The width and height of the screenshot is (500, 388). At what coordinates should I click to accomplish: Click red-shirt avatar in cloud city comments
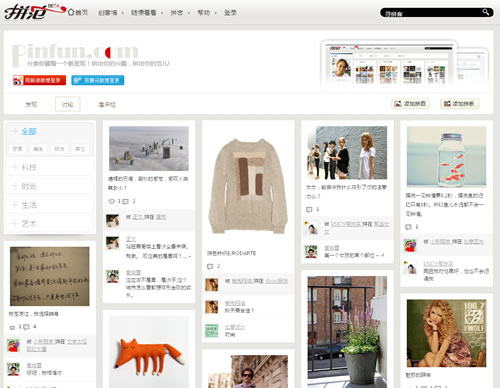[x=112, y=276]
